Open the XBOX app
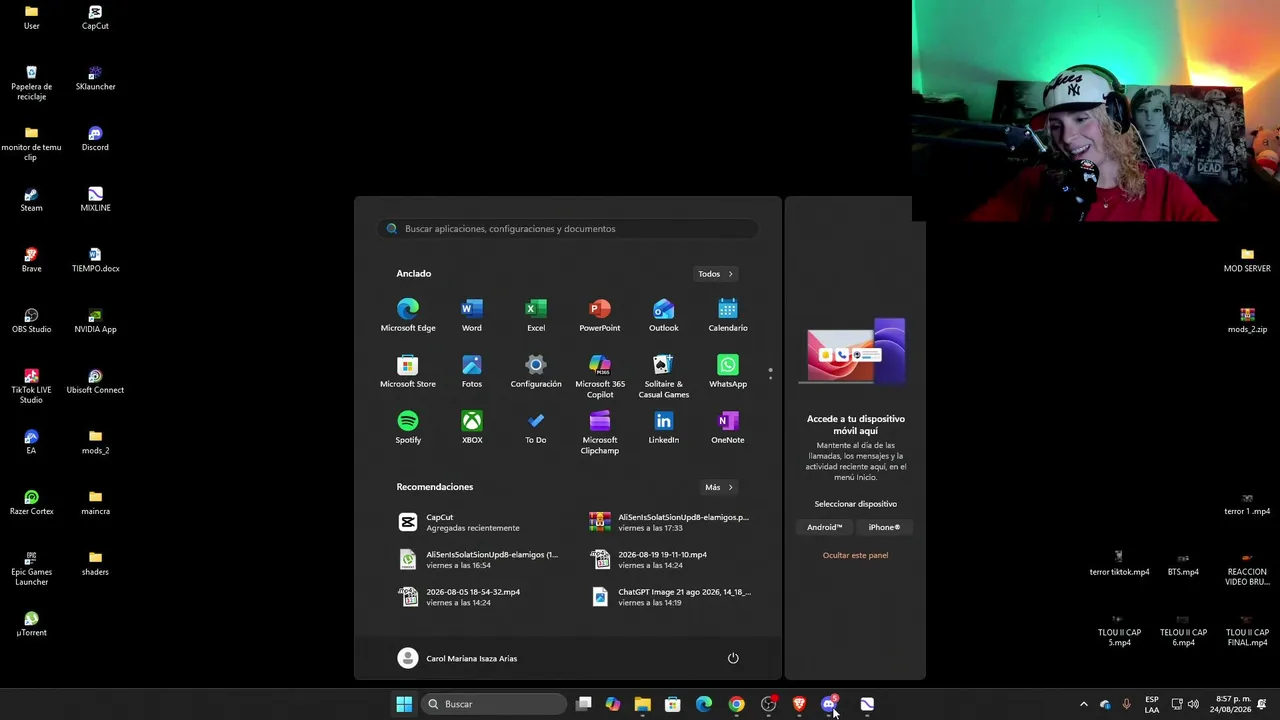 point(472,427)
